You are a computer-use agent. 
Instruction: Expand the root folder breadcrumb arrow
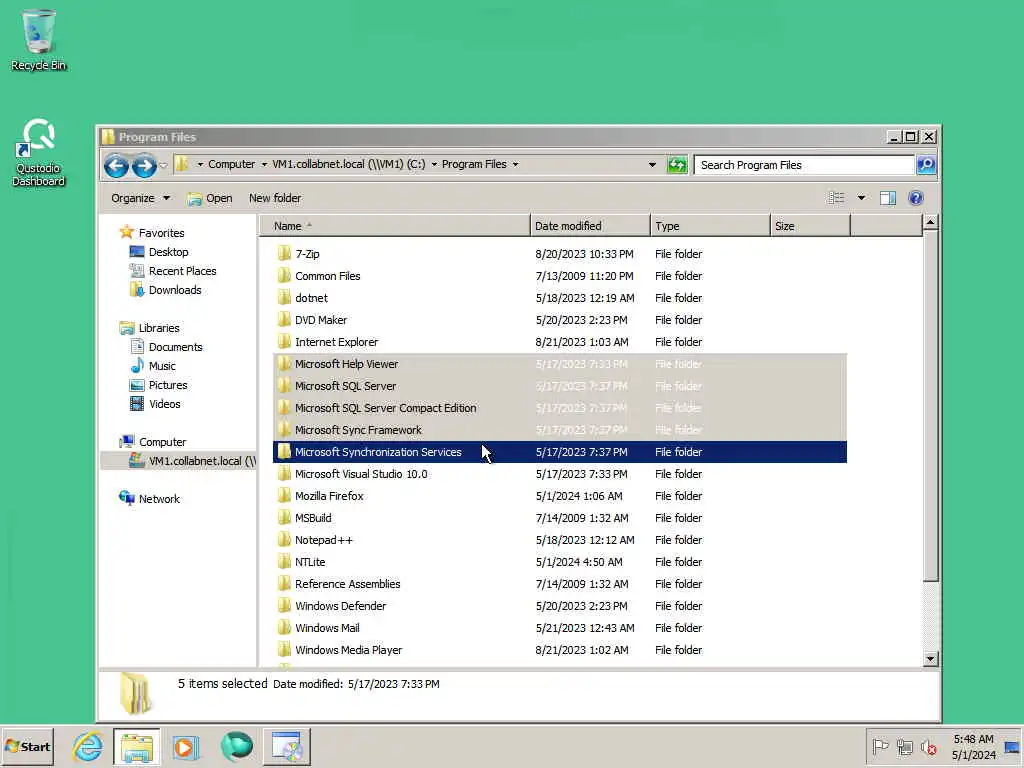[200, 165]
